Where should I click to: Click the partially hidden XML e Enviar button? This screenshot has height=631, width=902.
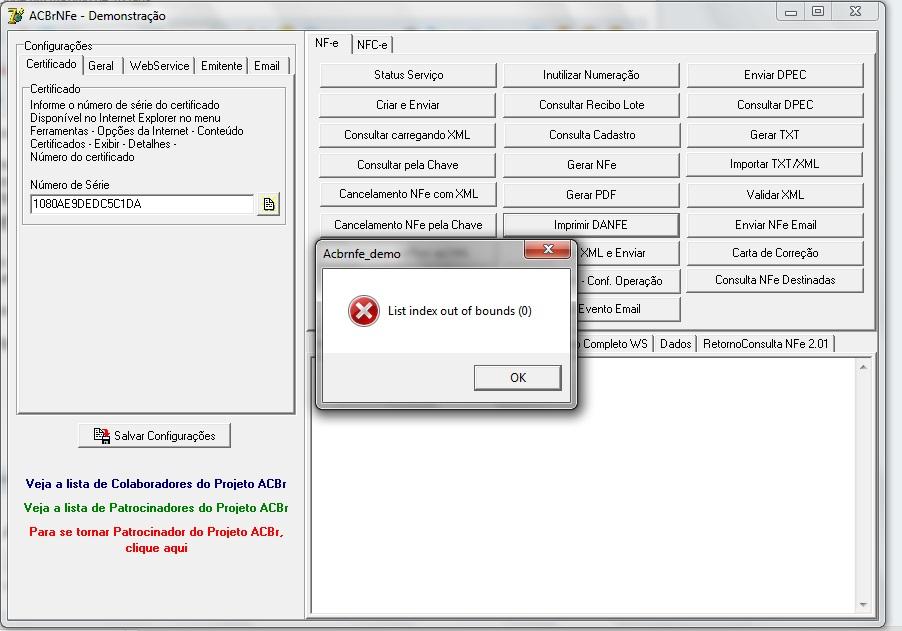627,253
